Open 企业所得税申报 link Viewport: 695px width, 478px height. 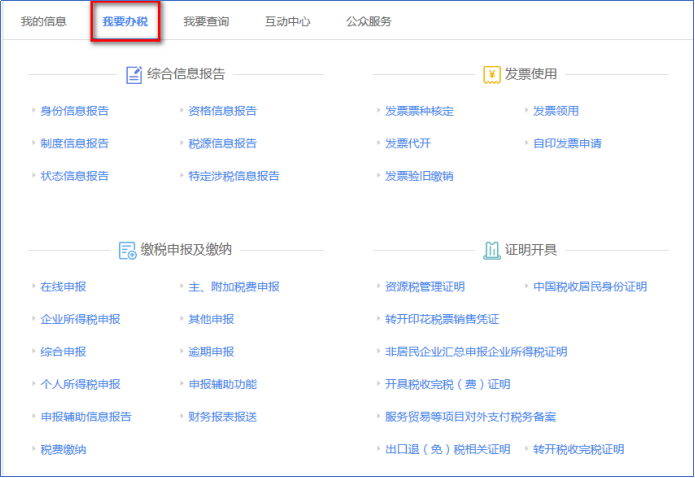coord(80,319)
